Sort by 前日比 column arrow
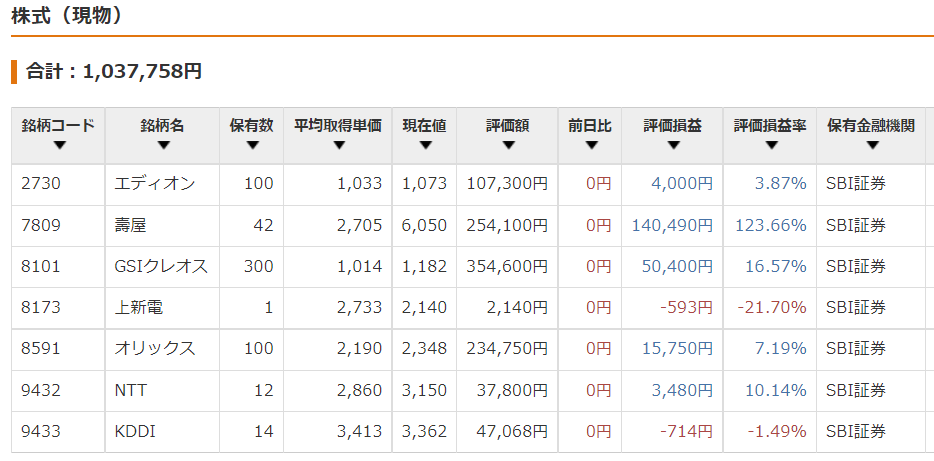This screenshot has width=934, height=461. (591, 145)
